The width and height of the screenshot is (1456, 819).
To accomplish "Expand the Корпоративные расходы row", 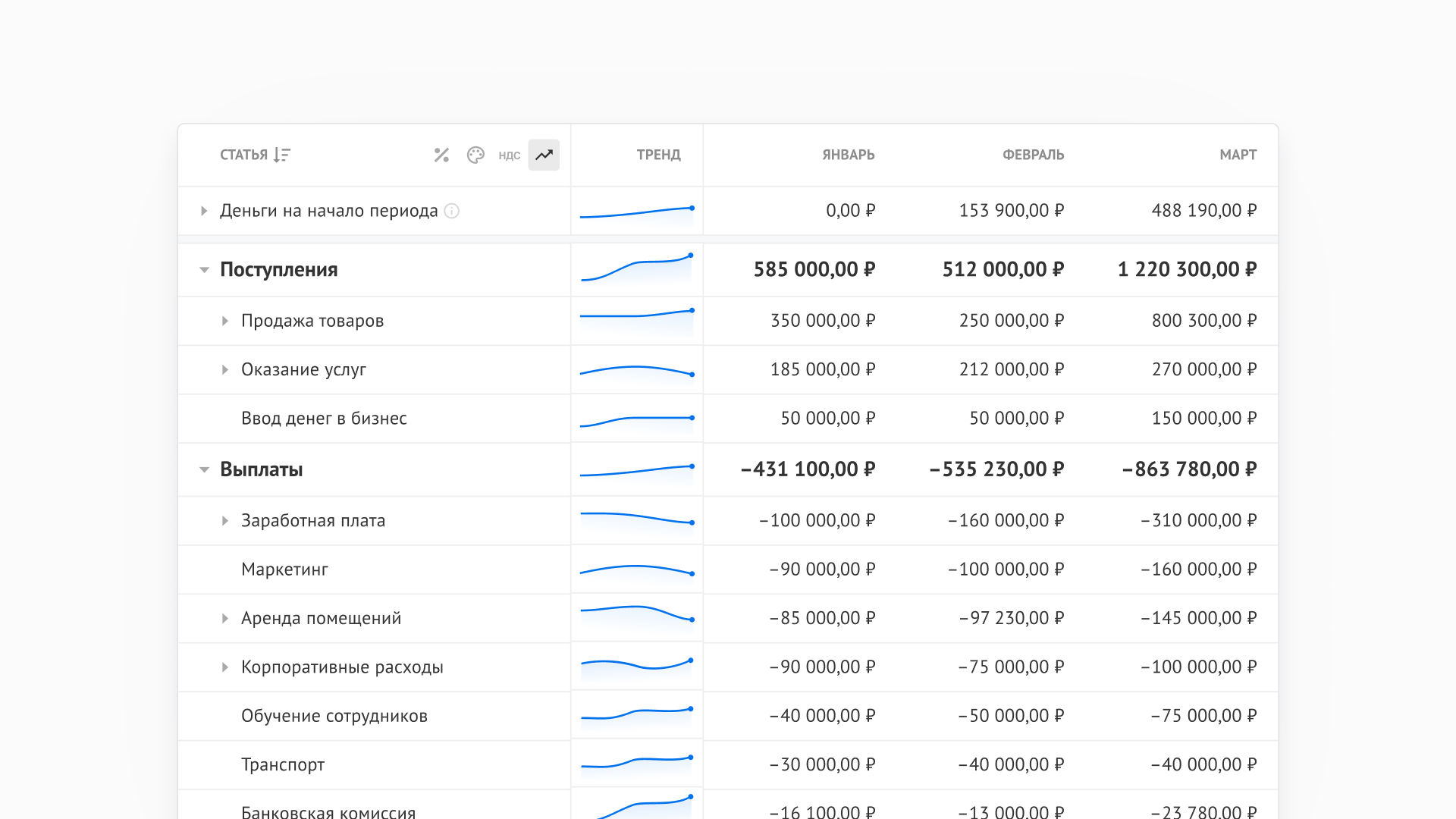I will pyautogui.click(x=224, y=667).
